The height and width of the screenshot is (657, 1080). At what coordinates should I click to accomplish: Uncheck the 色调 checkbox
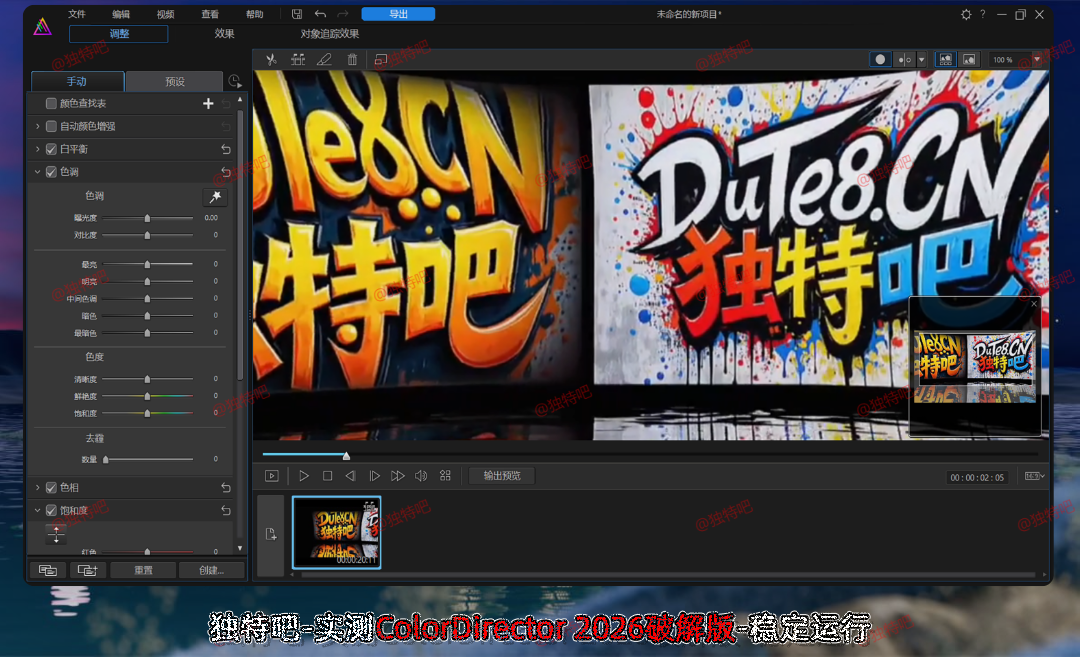(51, 171)
